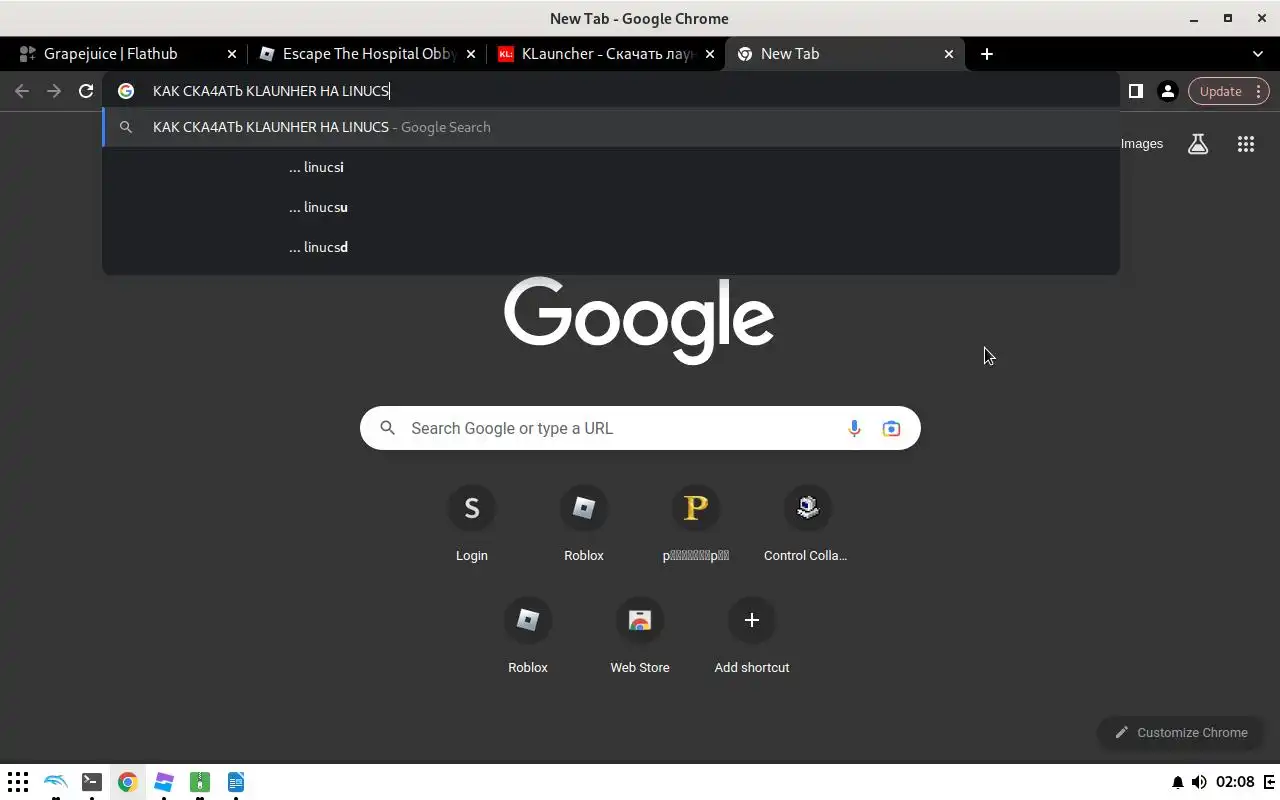The height and width of the screenshot is (800, 1280).
Task: Go forward with the forward arrow
Action: 54,91
